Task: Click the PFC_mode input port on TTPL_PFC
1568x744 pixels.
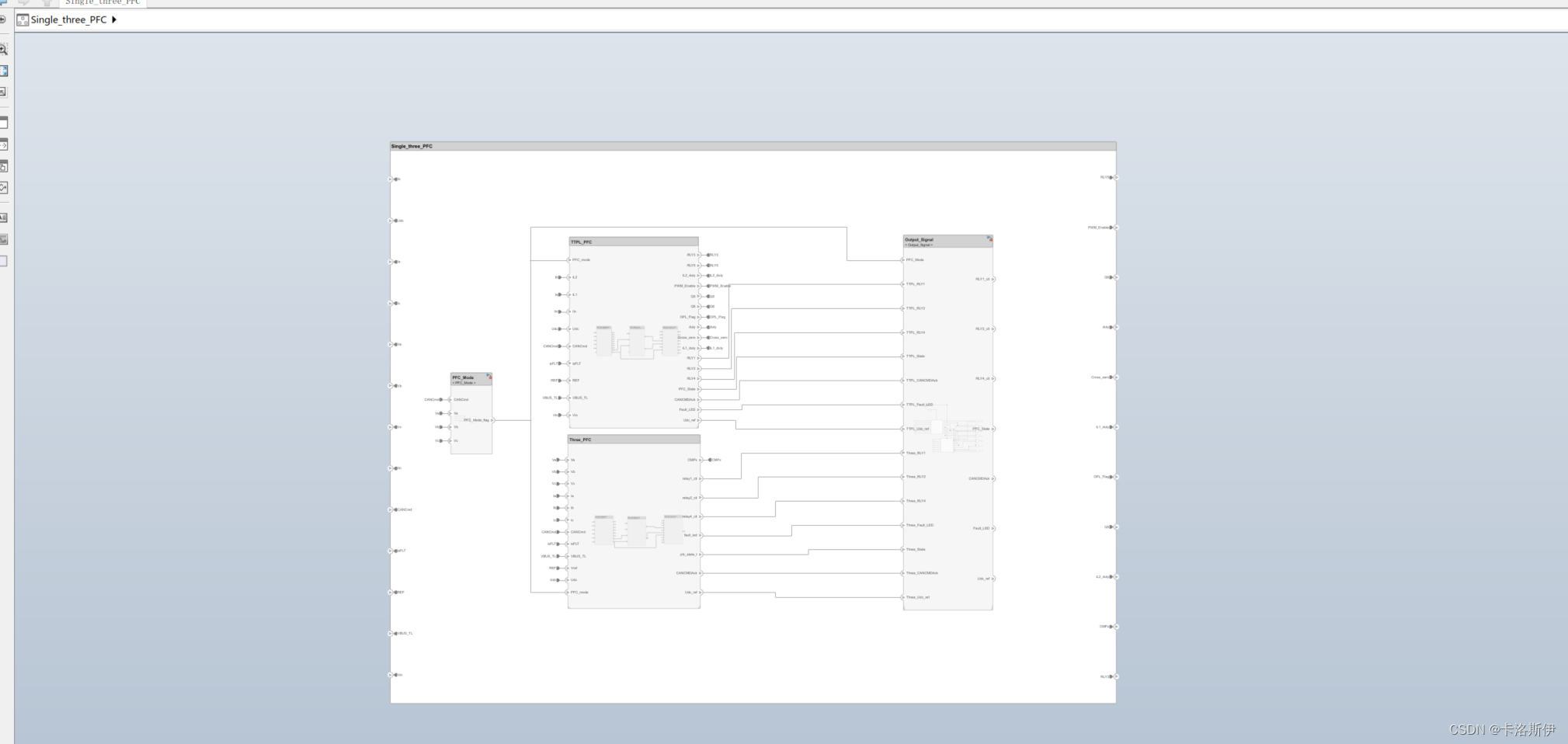Action: 569,260
